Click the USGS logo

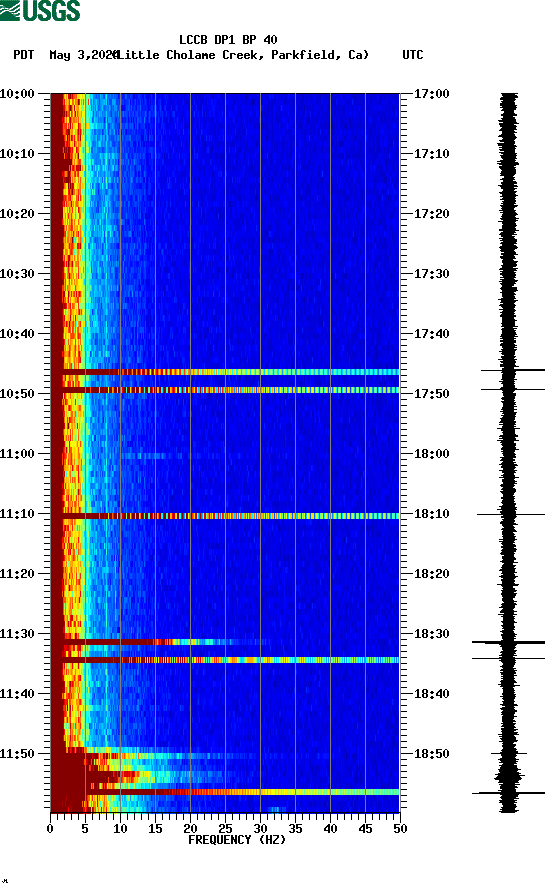pyautogui.click(x=40, y=10)
